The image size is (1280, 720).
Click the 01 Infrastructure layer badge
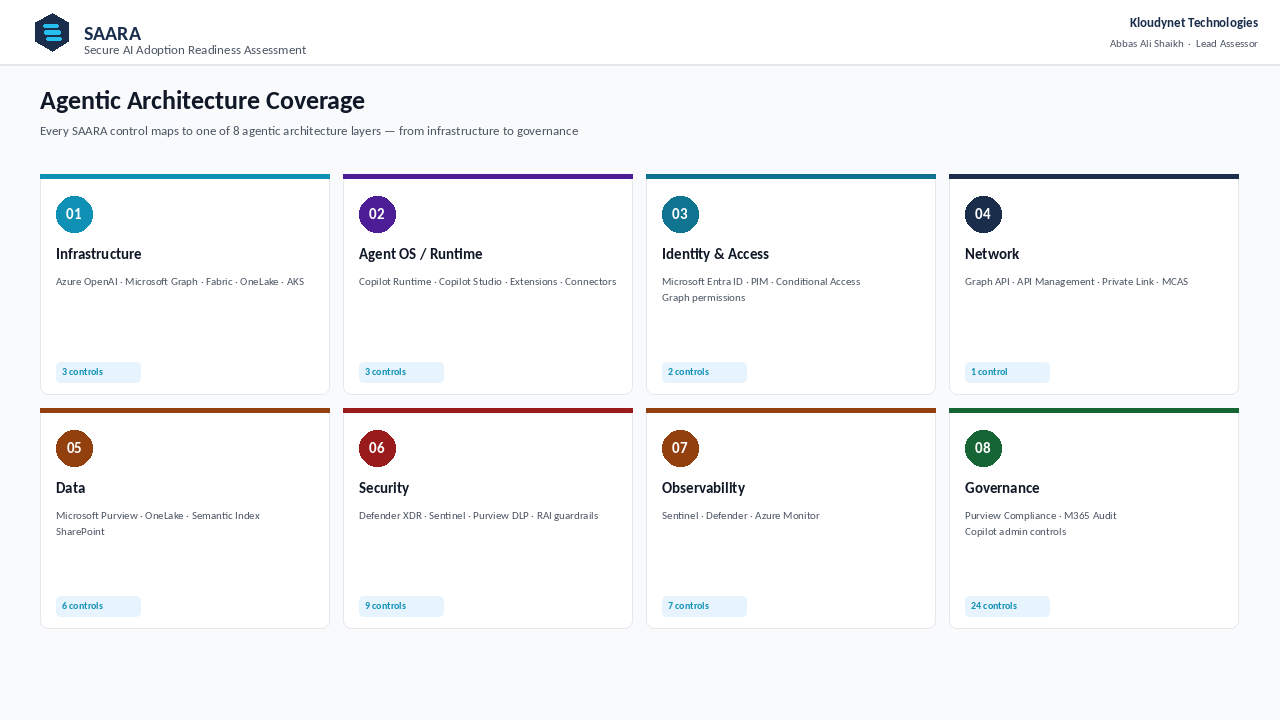pos(74,214)
